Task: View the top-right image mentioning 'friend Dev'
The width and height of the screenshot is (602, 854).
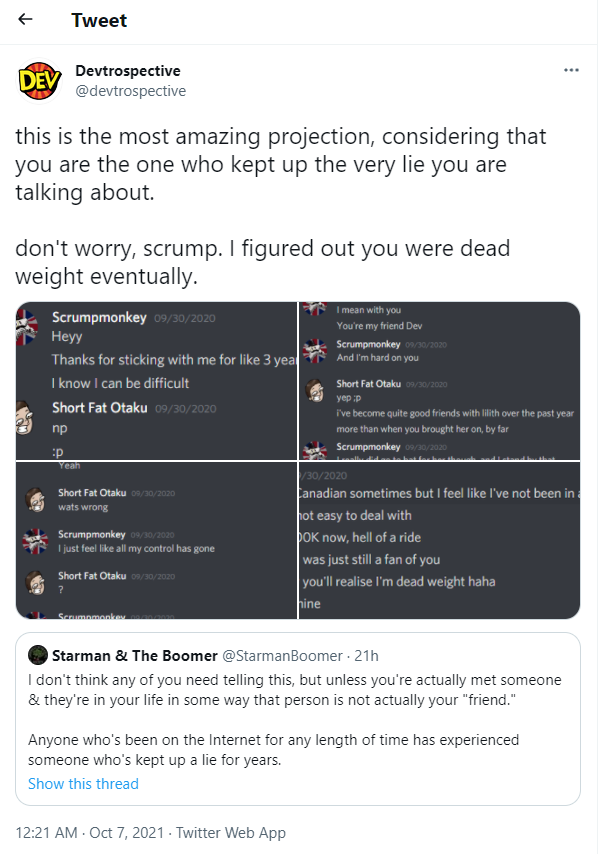Action: 439,381
